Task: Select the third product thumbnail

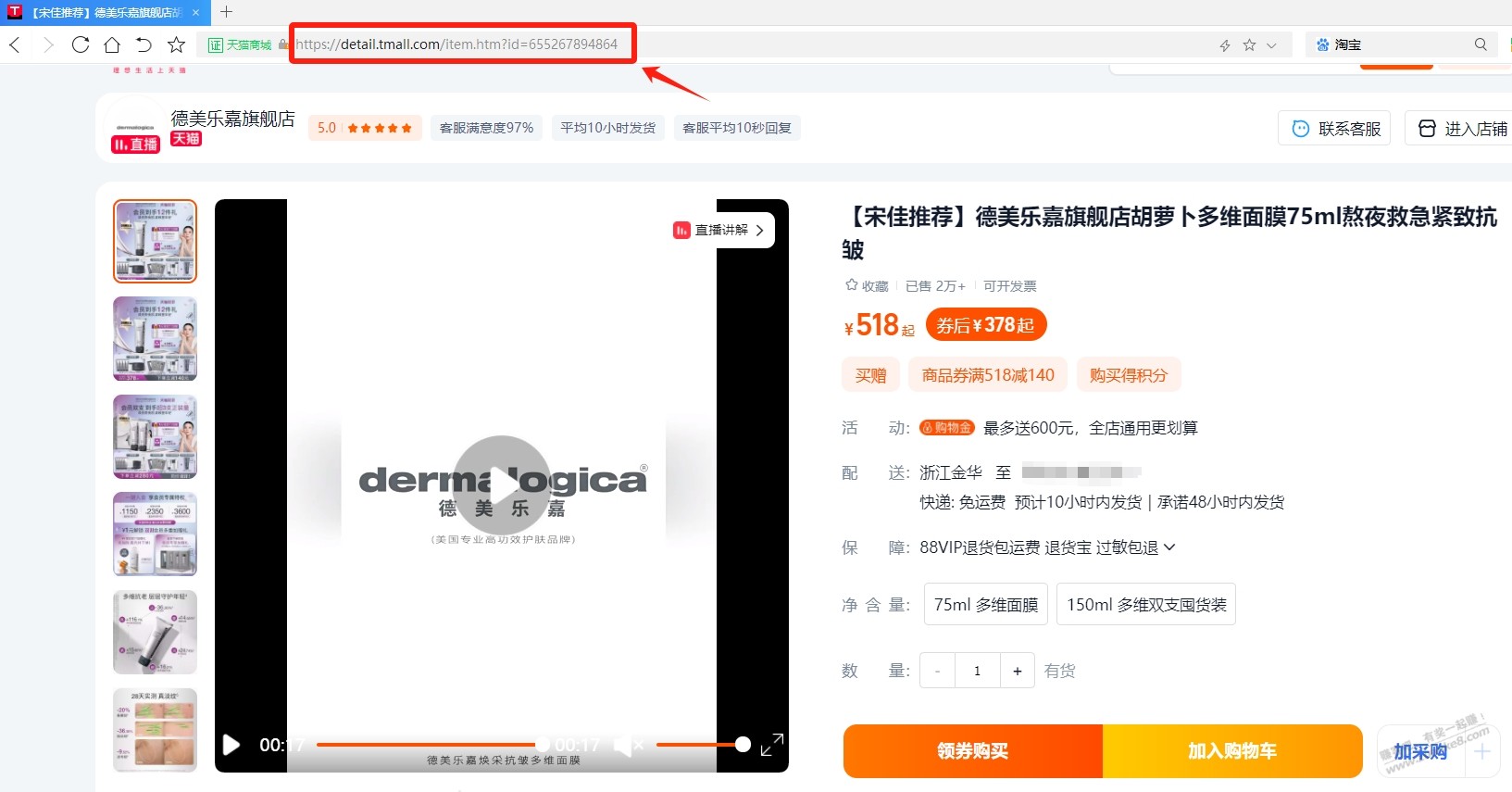Action: pyautogui.click(x=156, y=436)
